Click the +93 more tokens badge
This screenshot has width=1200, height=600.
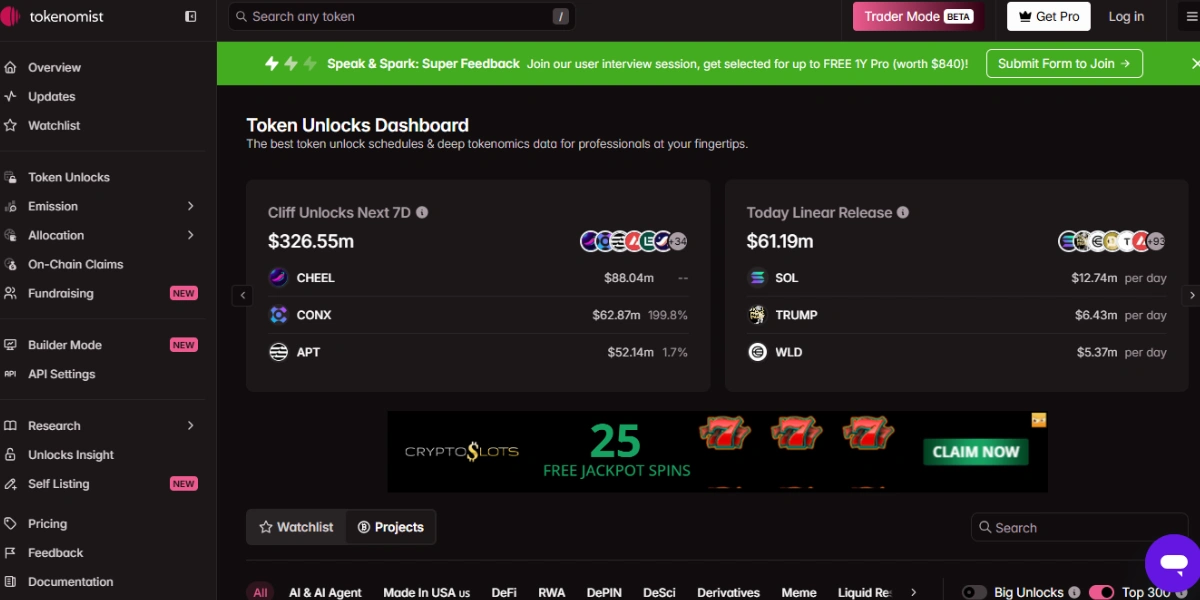[1156, 241]
